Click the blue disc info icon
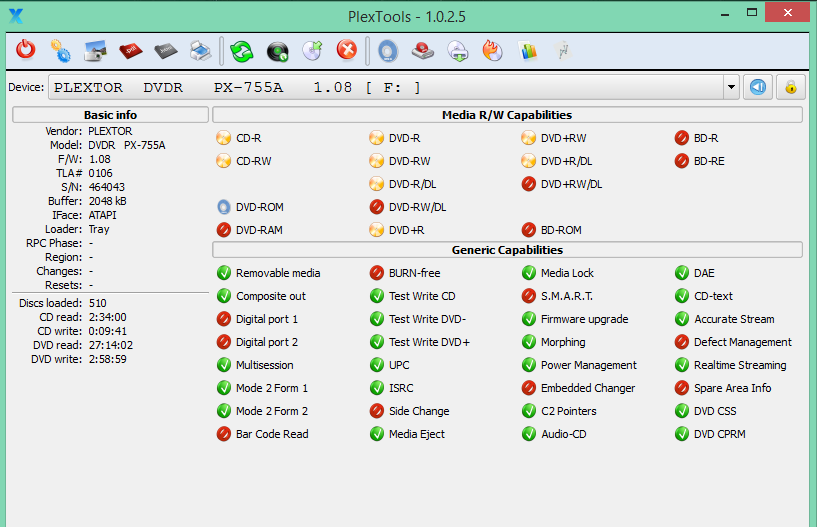This screenshot has height=527, width=817. point(388,51)
